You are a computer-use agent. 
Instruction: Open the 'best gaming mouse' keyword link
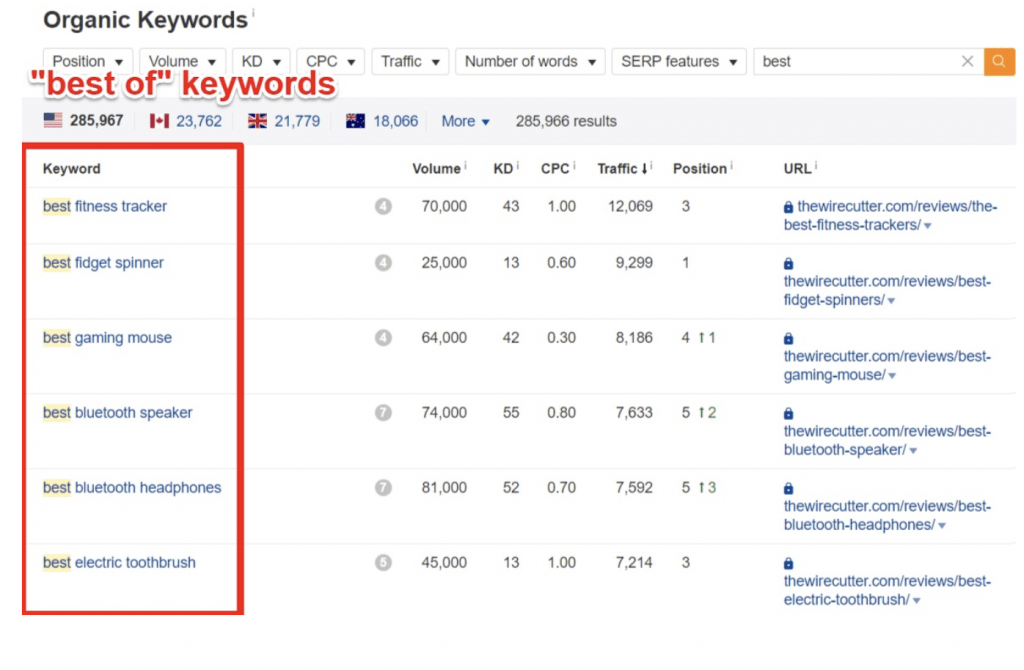pyautogui.click(x=107, y=338)
